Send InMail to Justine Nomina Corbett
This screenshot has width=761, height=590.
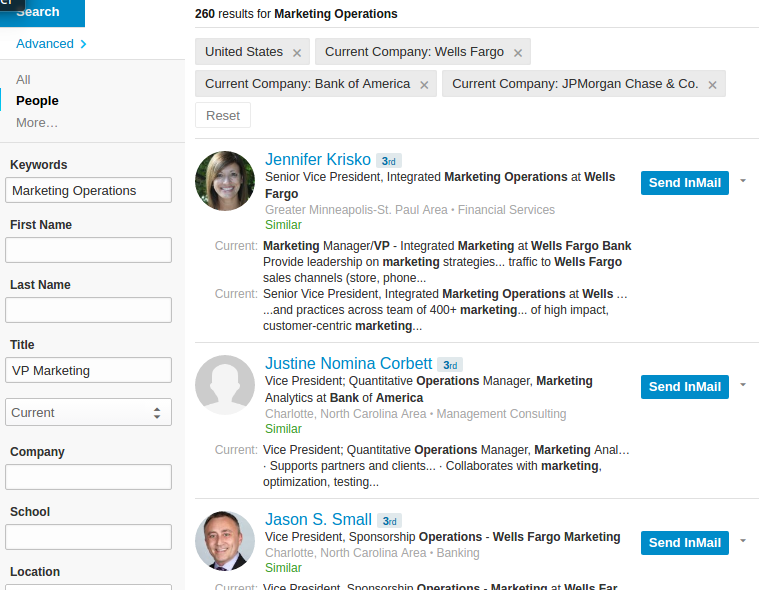[684, 387]
